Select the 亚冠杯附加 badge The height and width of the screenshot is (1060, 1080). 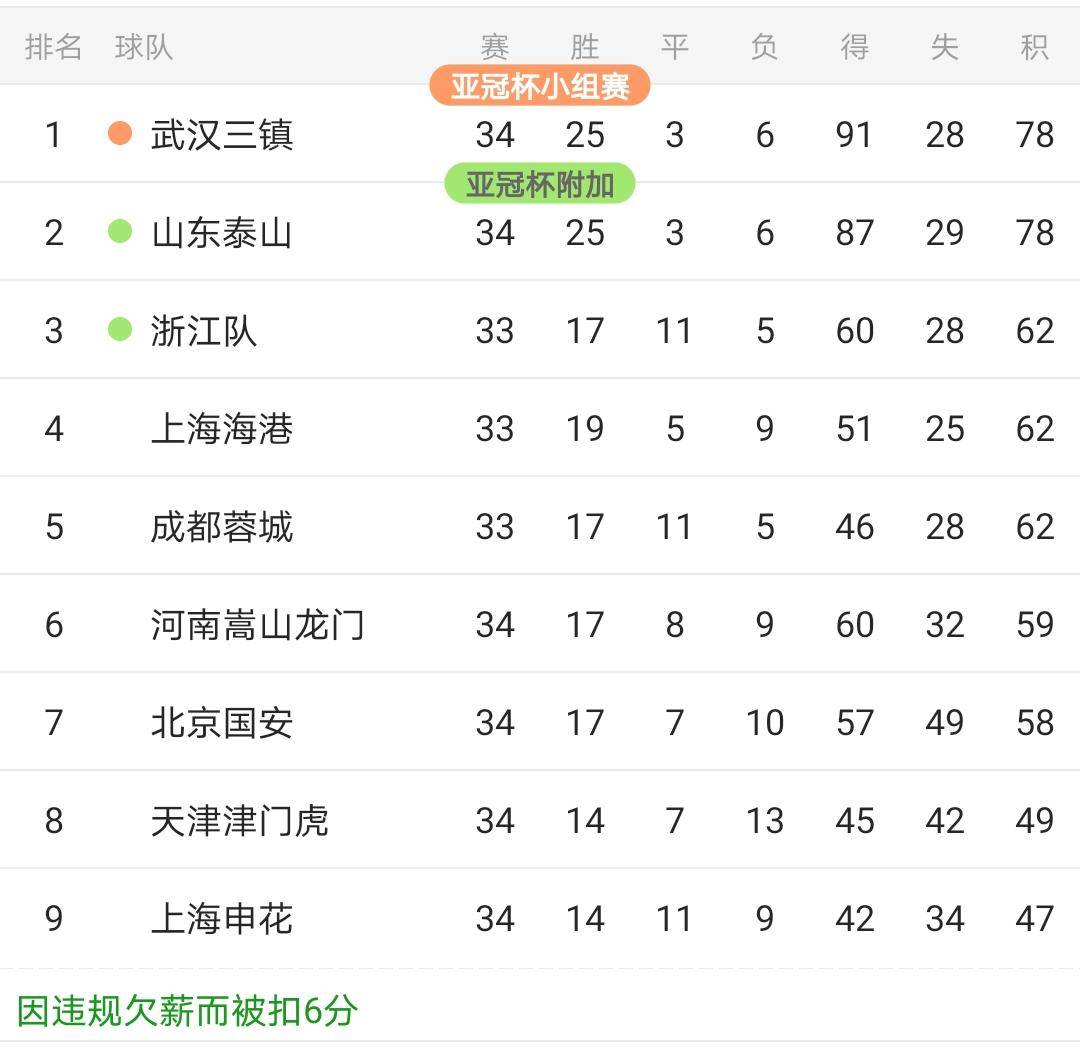(x=540, y=183)
